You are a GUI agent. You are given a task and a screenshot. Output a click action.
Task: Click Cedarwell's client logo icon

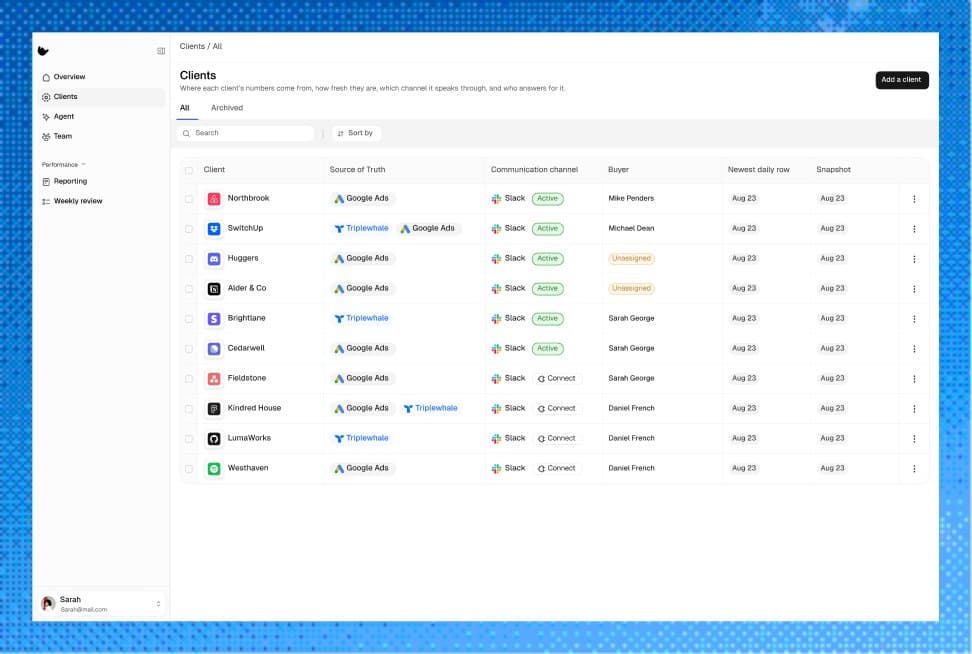214,349
